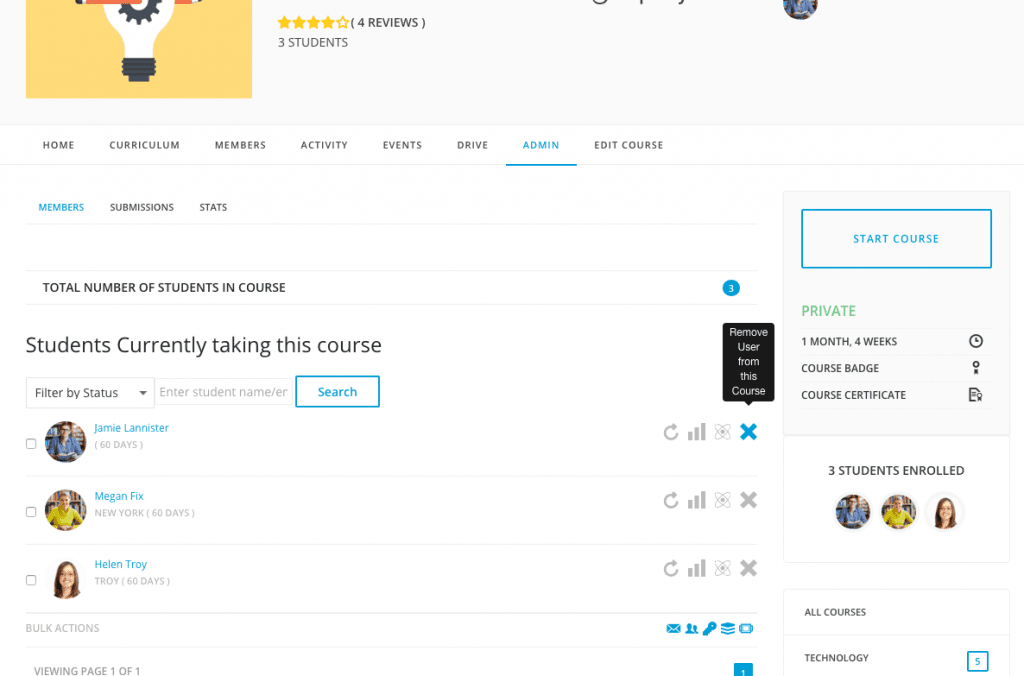Viewport: 1024px width, 676px height.
Task: Switch to the Curriculum tab
Action: (144, 145)
